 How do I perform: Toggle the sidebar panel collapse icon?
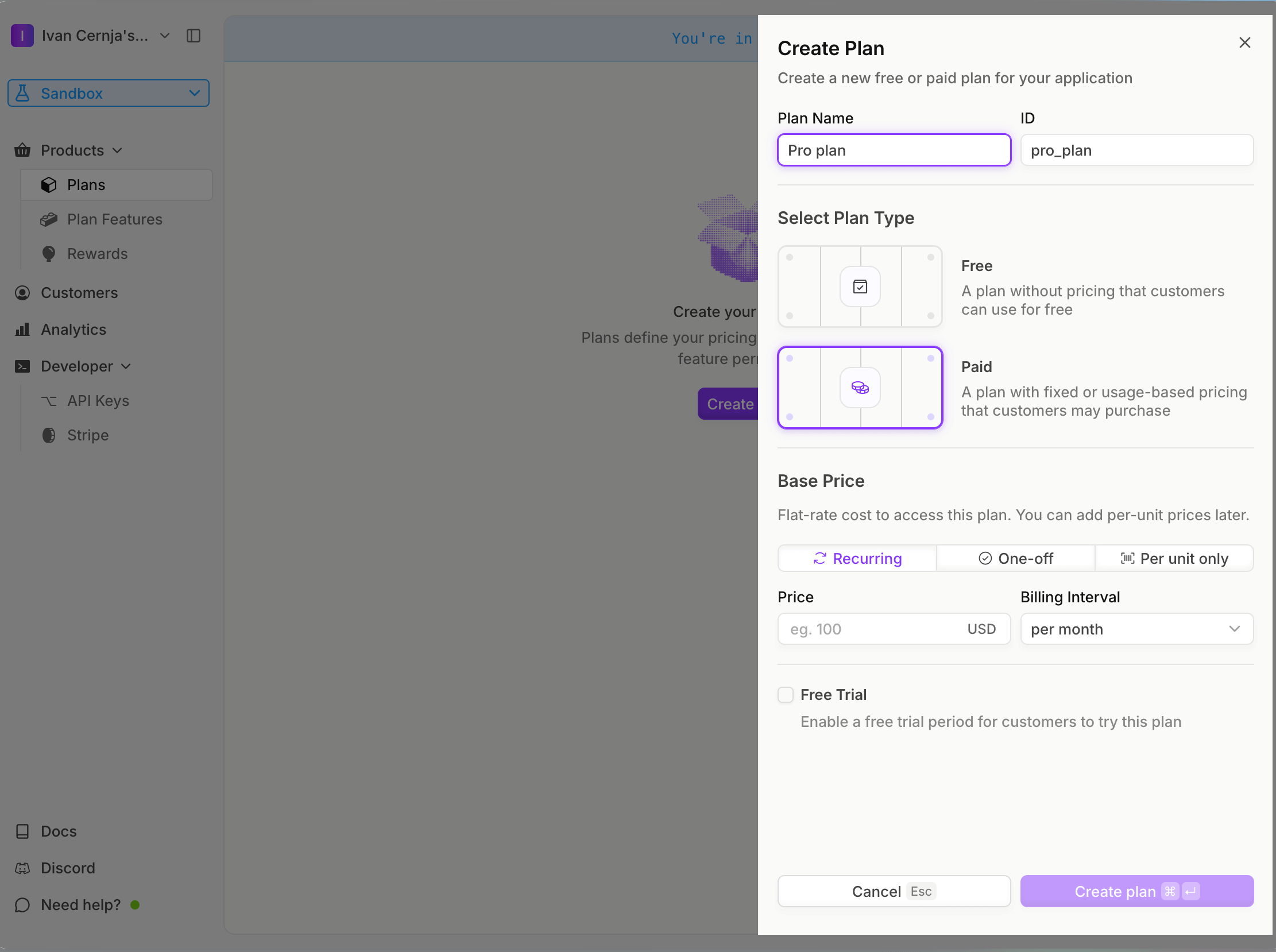[193, 35]
